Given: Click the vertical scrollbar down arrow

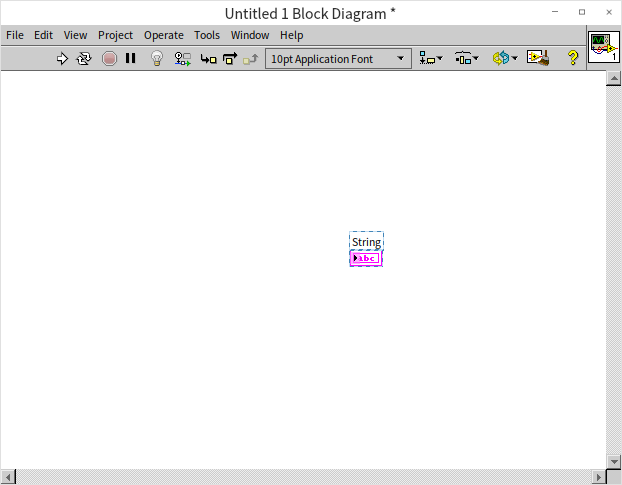Looking at the screenshot, I should pyautogui.click(x=614, y=460).
